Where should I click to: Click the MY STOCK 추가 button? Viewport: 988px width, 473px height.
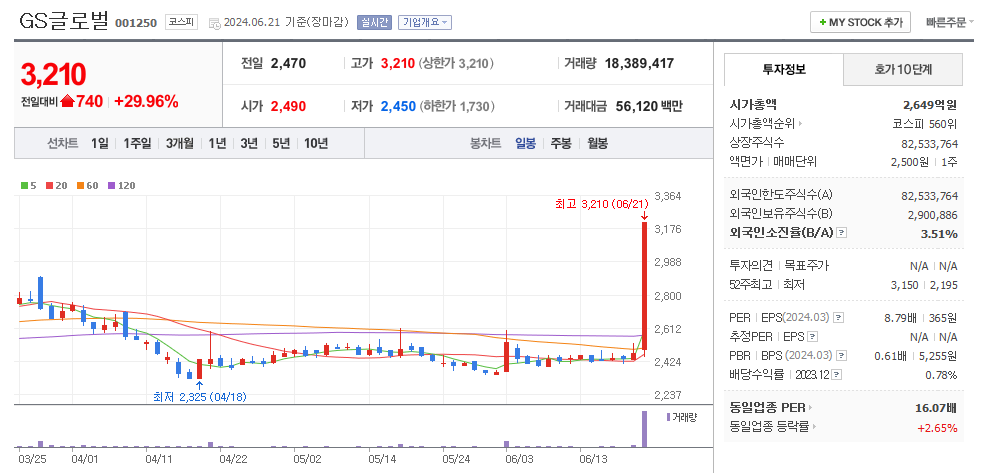pyautogui.click(x=860, y=23)
